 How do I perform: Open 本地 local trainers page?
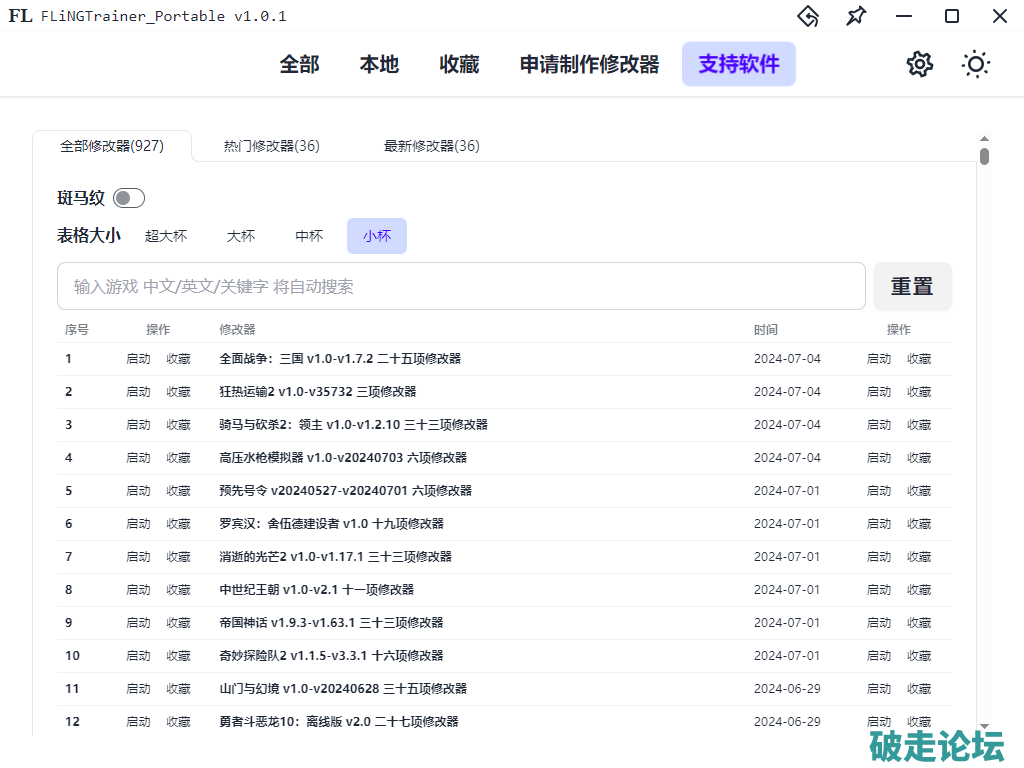[x=379, y=64]
